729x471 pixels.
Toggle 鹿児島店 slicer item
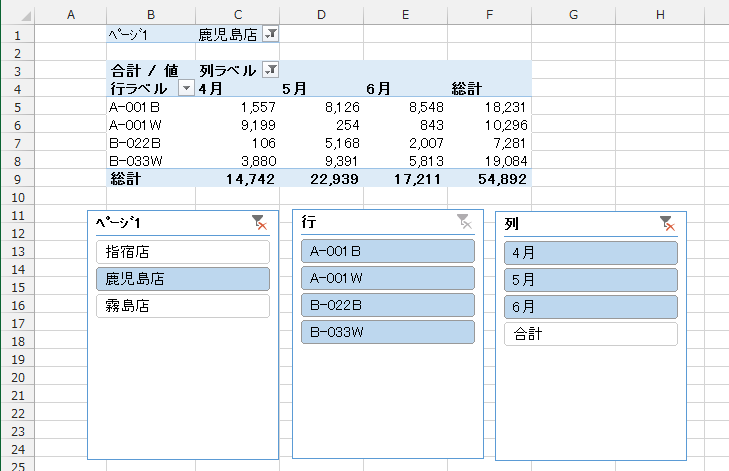point(183,279)
